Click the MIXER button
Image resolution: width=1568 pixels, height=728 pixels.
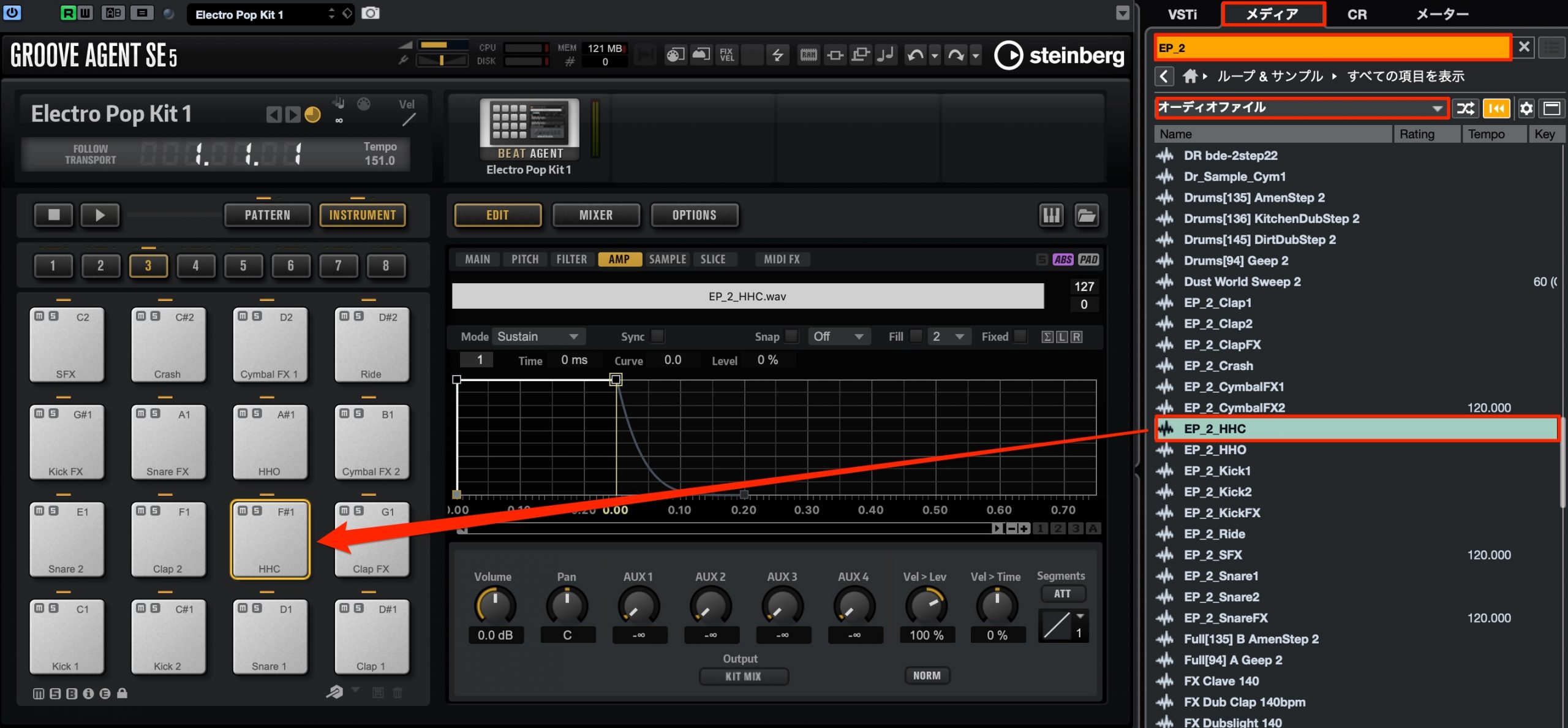point(596,215)
